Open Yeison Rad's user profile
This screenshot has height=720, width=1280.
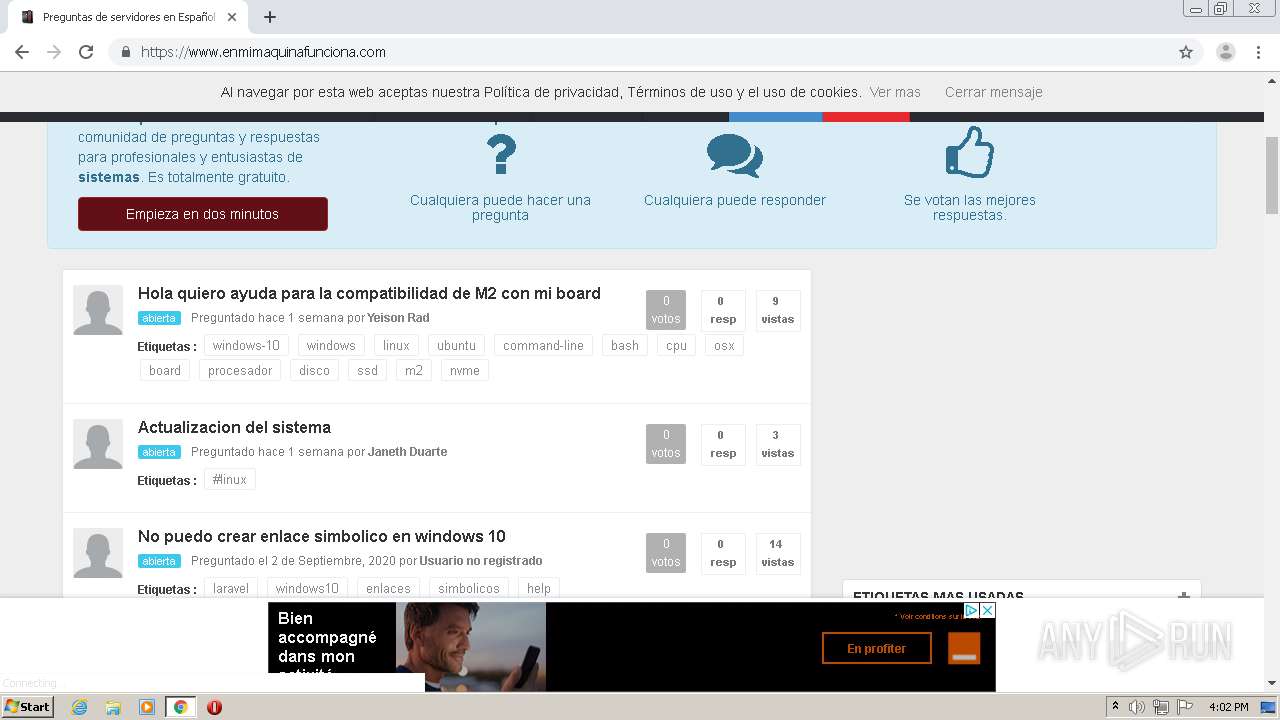pyautogui.click(x=398, y=318)
